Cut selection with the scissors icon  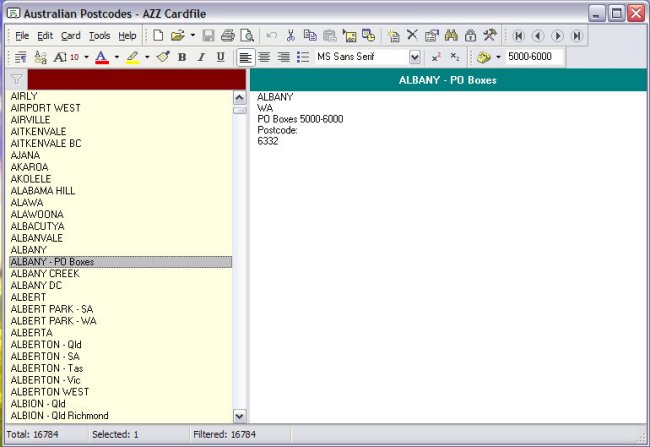(x=291, y=36)
